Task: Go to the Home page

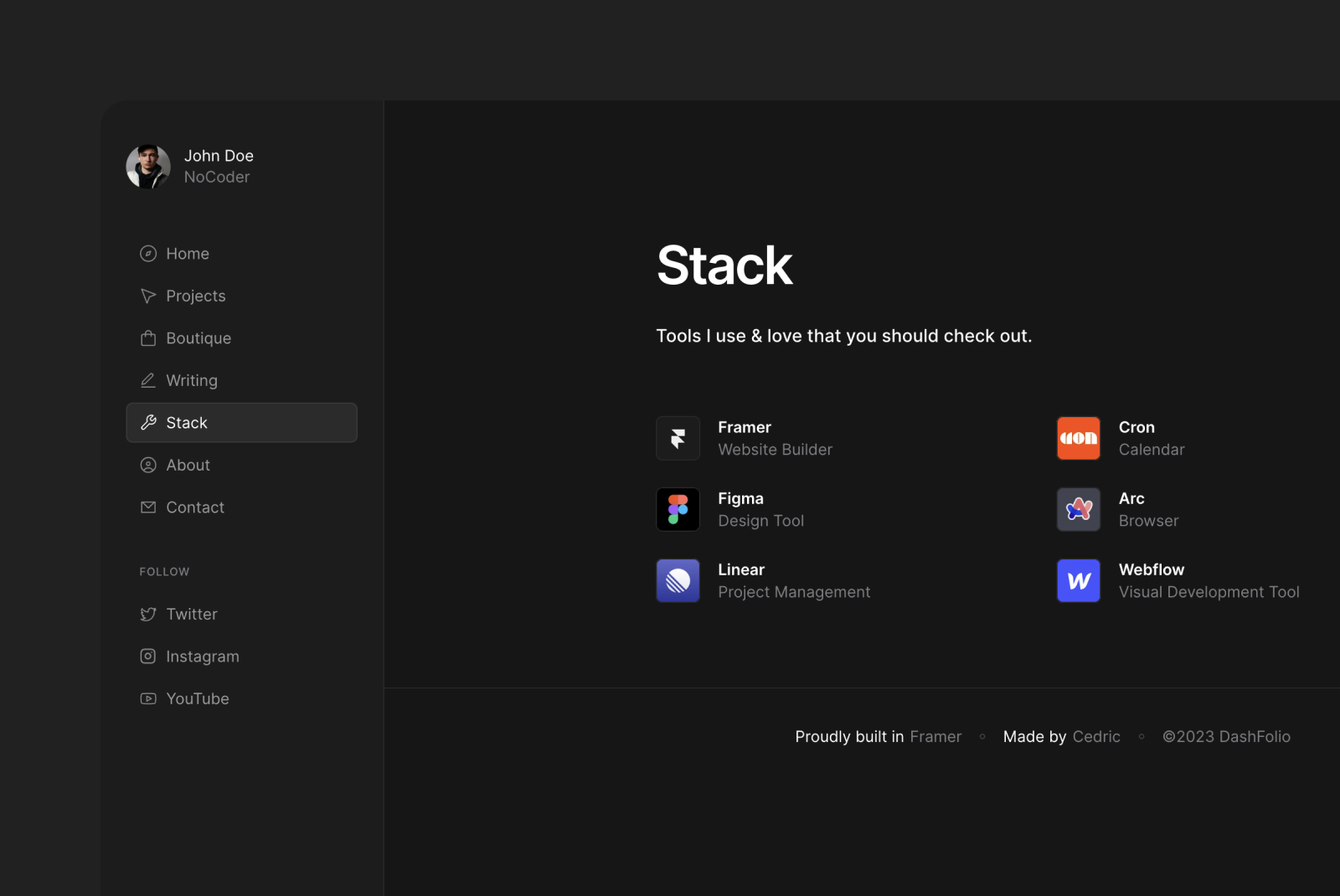Action: tap(241, 254)
